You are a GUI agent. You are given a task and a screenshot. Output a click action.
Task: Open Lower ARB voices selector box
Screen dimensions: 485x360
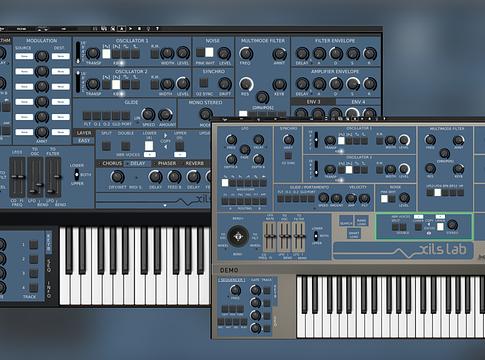[150, 155]
